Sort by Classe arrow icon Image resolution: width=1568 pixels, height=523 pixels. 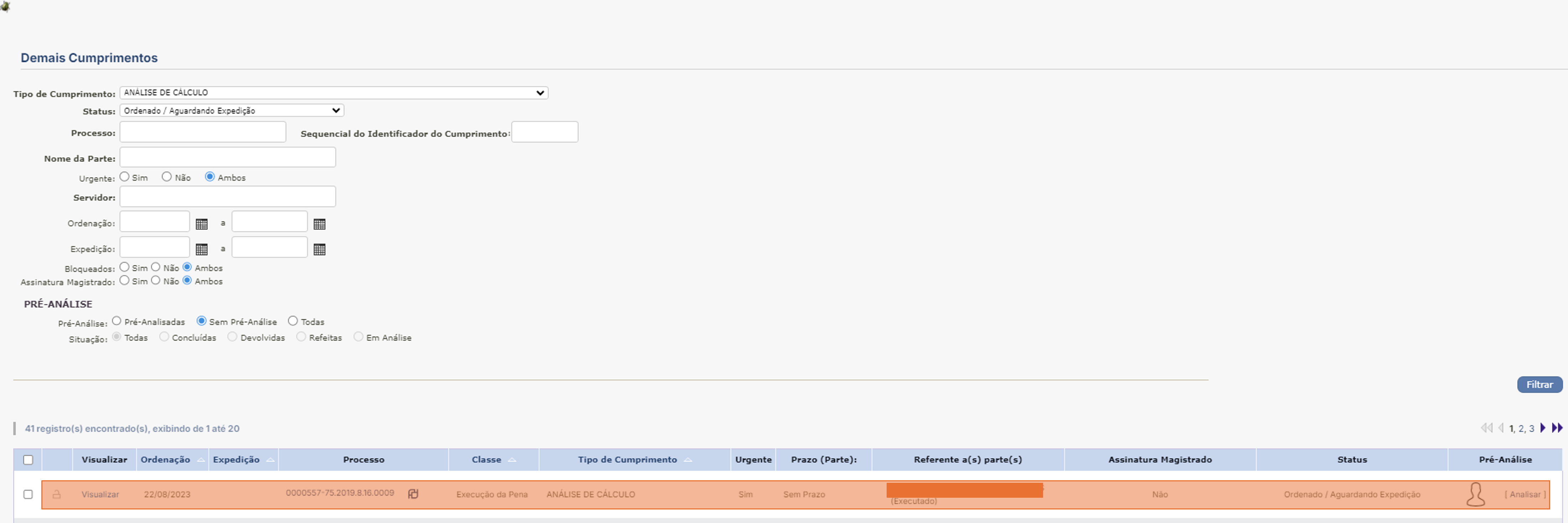coord(512,460)
